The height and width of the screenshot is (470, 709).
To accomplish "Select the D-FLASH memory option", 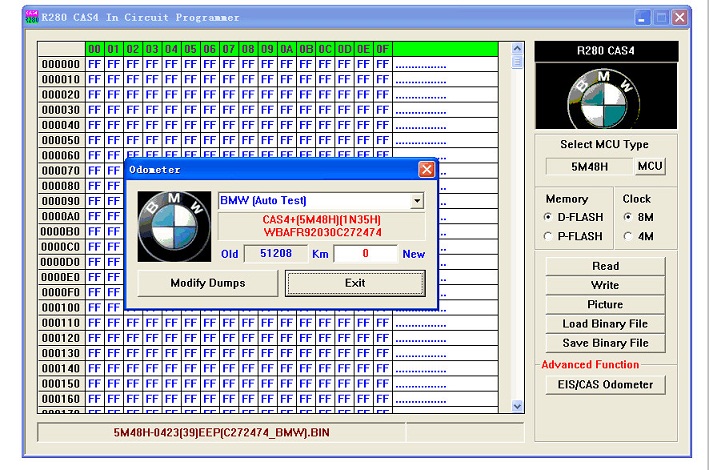I will coord(548,217).
